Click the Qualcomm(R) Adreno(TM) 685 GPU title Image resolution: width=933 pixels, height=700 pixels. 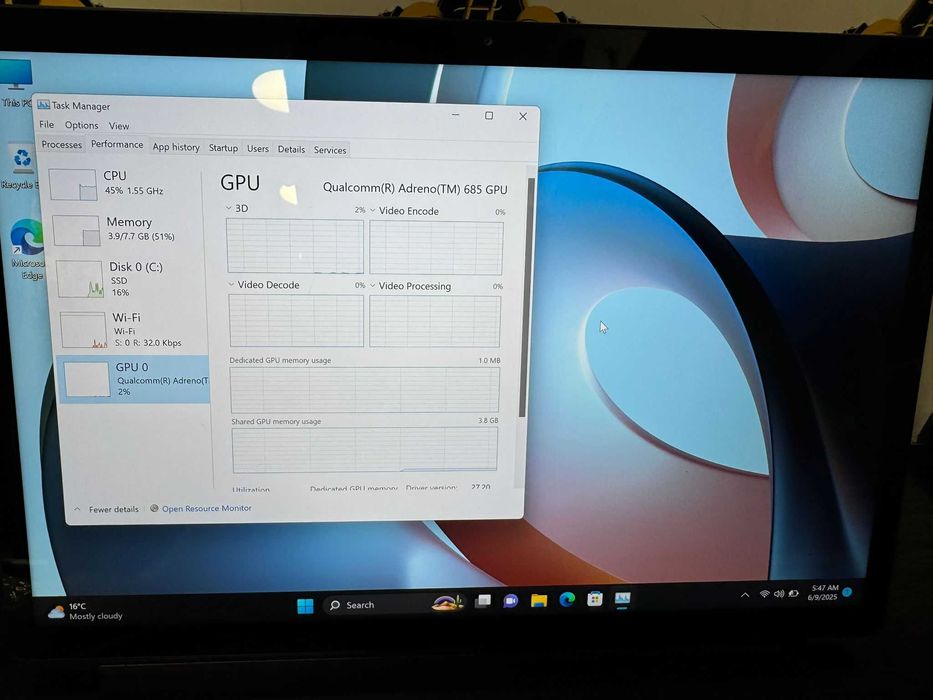coord(415,189)
